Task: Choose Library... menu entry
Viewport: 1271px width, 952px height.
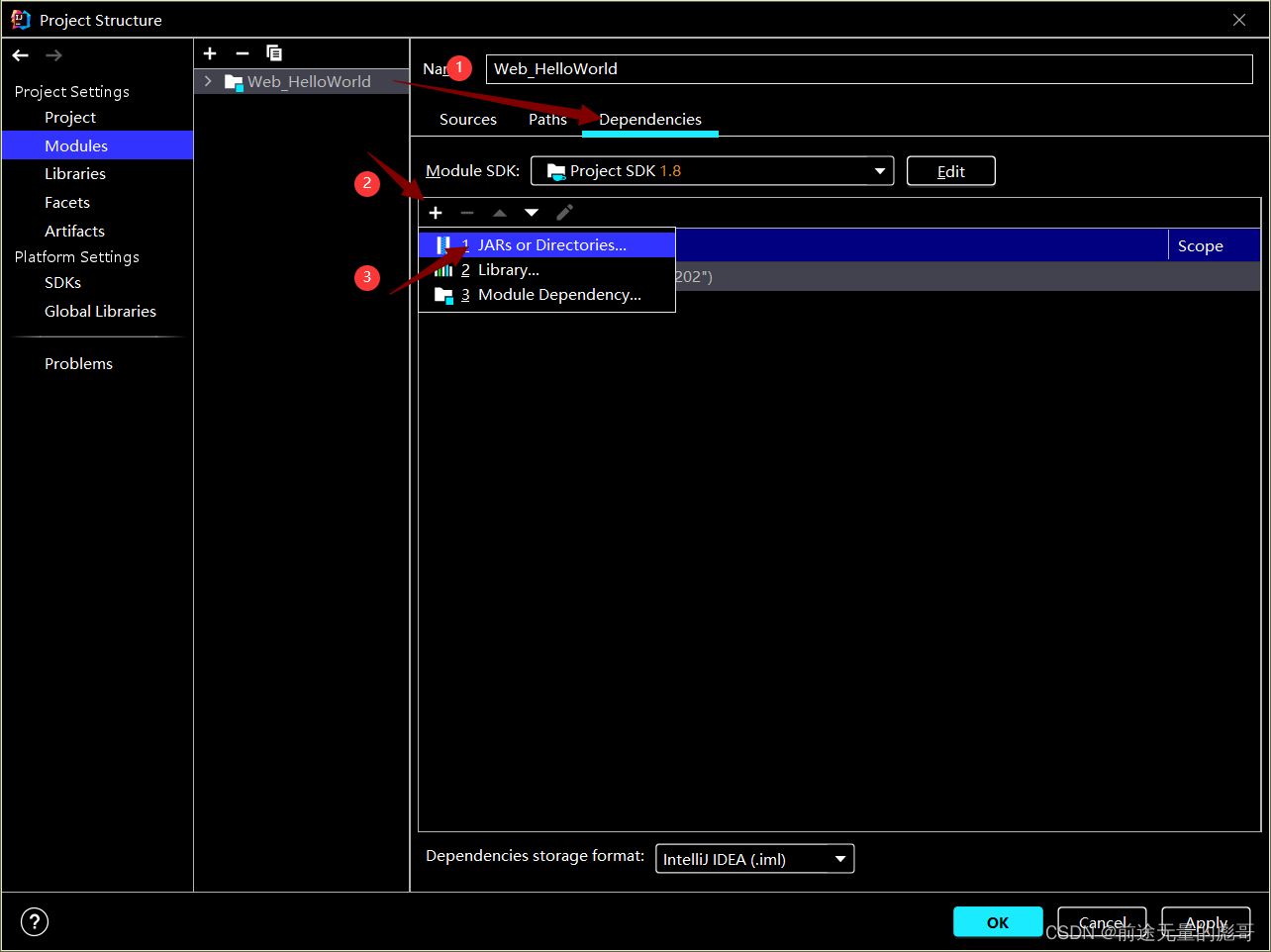Action: click(x=546, y=269)
